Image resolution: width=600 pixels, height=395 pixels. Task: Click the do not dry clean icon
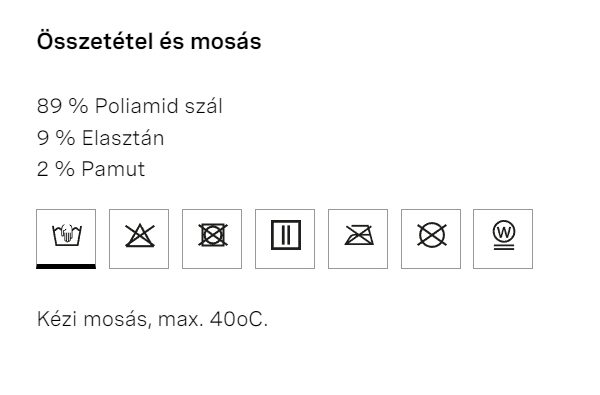(x=431, y=239)
